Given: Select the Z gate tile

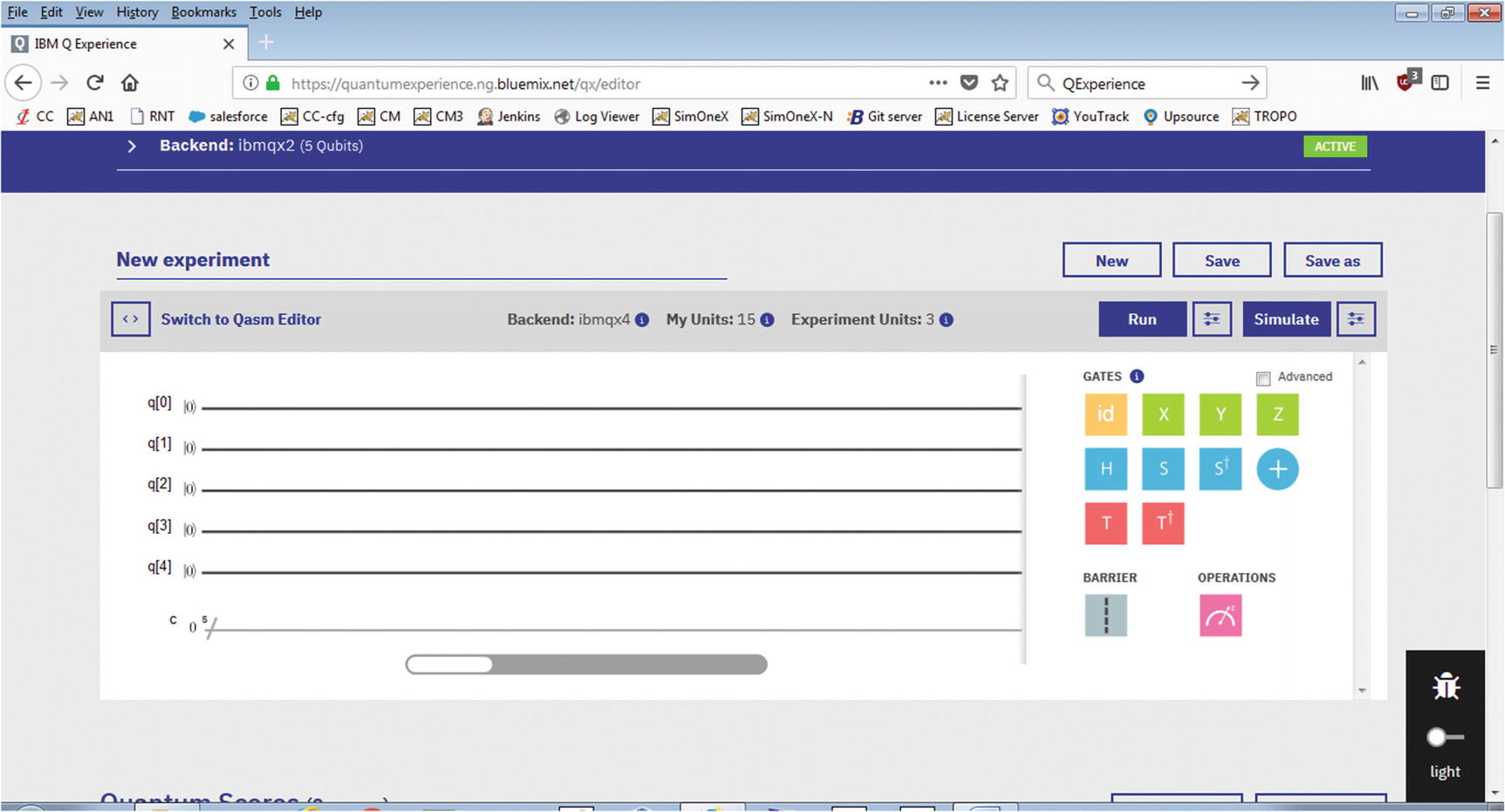Looking at the screenshot, I should tap(1277, 414).
